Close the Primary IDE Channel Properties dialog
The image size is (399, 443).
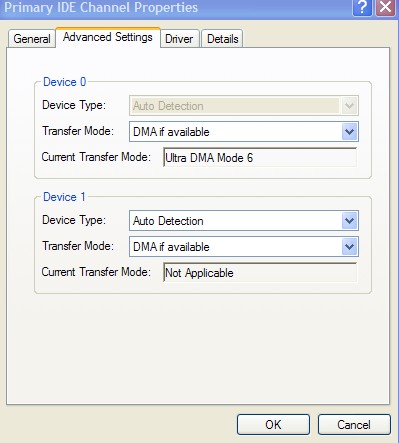[386, 7]
